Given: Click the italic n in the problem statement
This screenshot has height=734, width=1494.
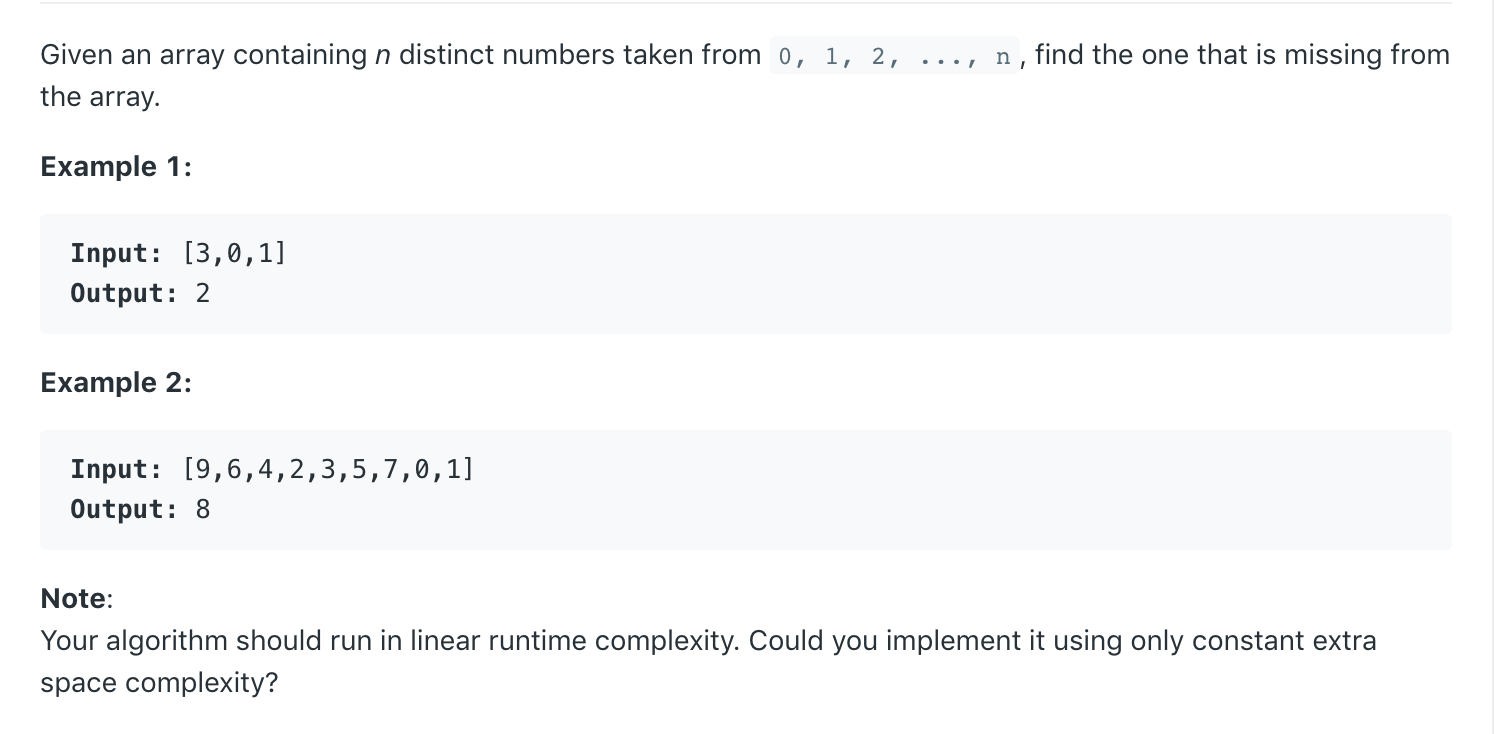Looking at the screenshot, I should (382, 55).
